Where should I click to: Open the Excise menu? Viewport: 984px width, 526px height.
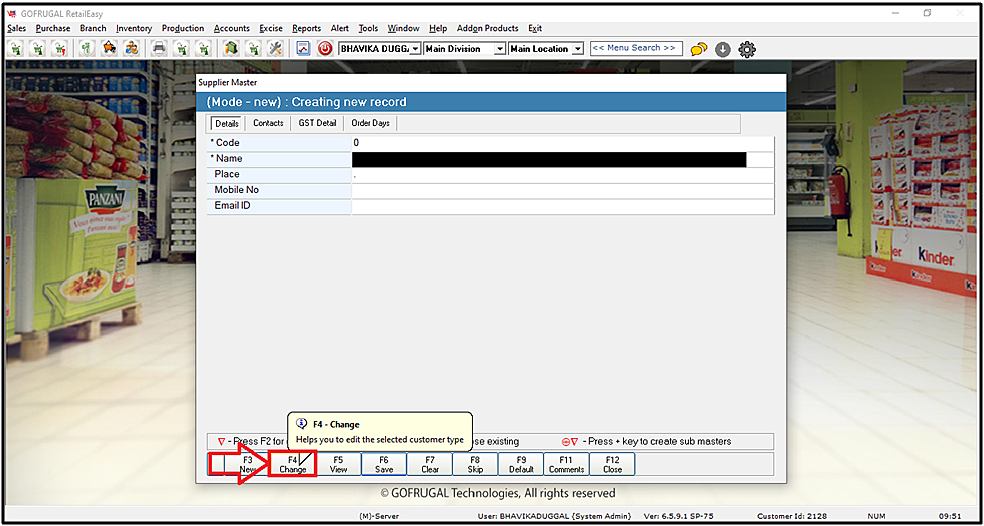coord(271,28)
